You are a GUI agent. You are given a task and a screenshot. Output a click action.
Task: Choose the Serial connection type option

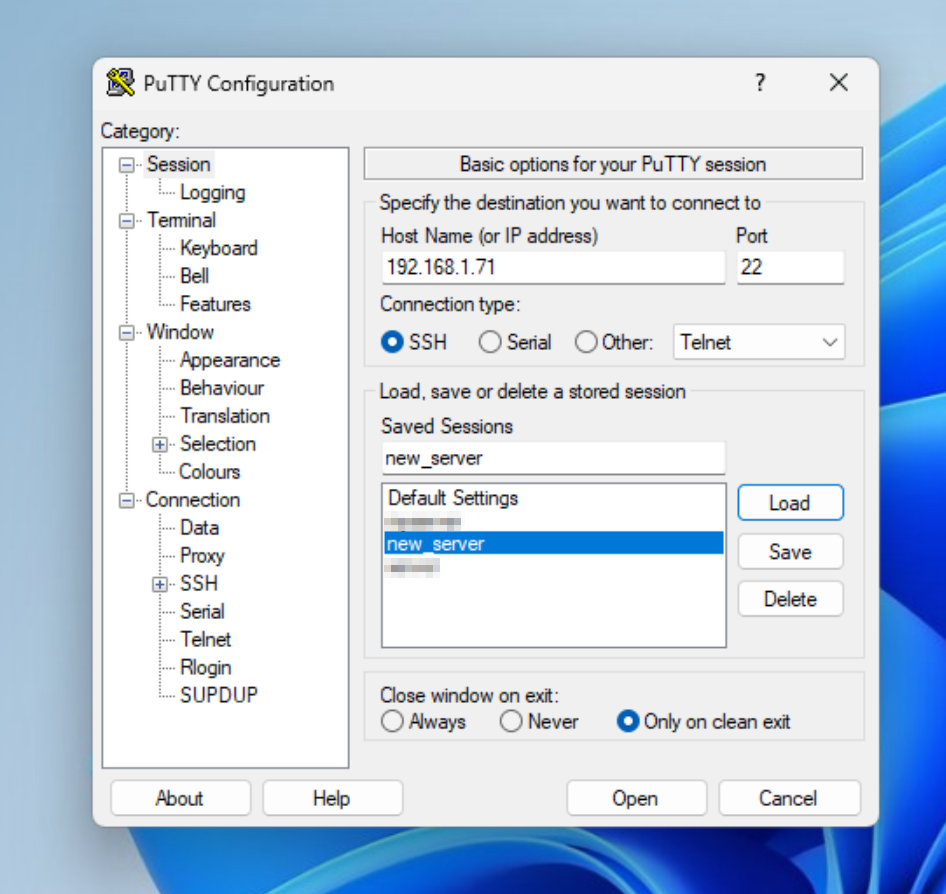[x=490, y=342]
